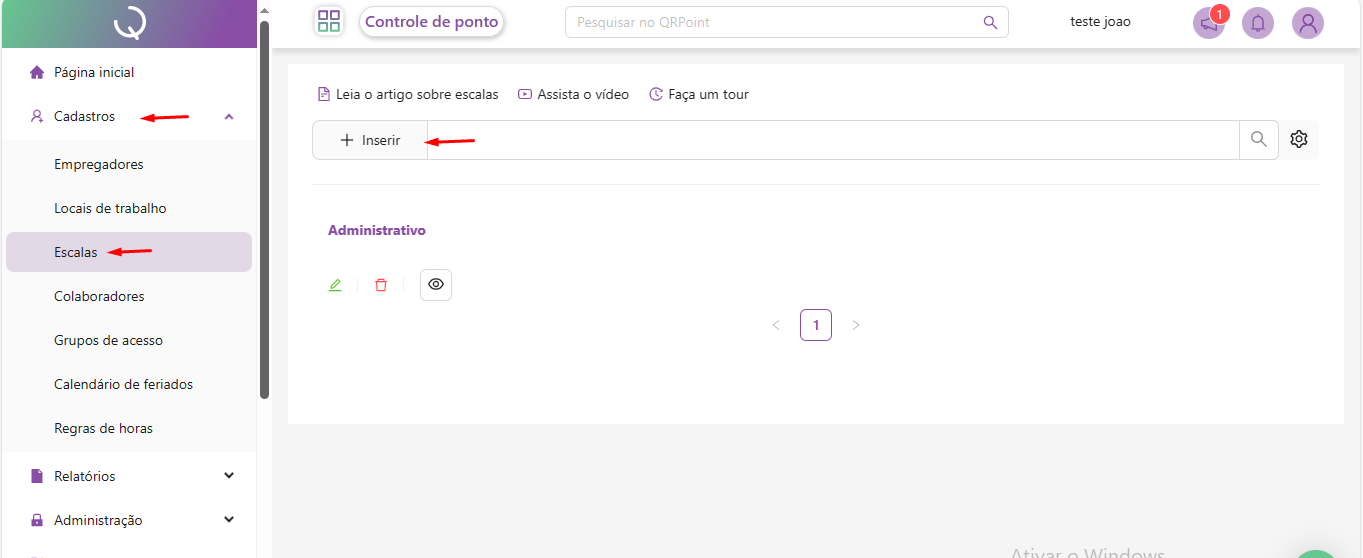This screenshot has width=1363, height=558.
Task: Edit the Administrativo schedule with pencil icon
Action: coord(335,285)
